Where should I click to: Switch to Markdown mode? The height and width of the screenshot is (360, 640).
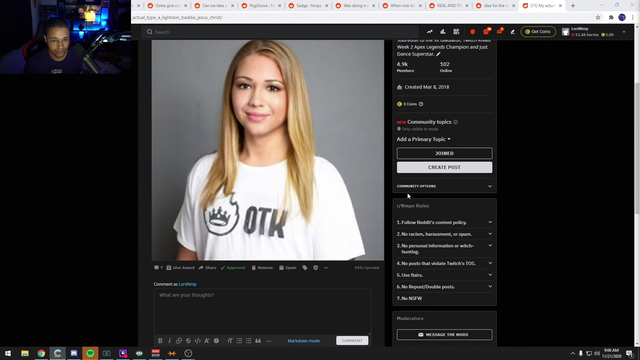point(304,340)
